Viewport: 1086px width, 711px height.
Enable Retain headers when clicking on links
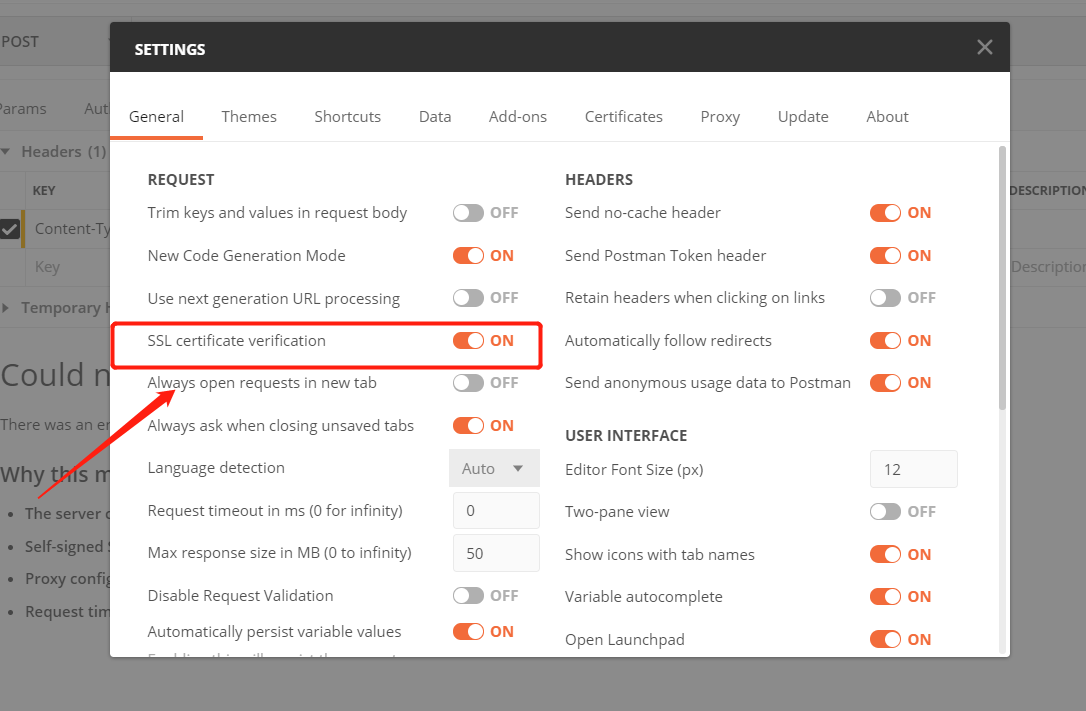click(x=886, y=297)
